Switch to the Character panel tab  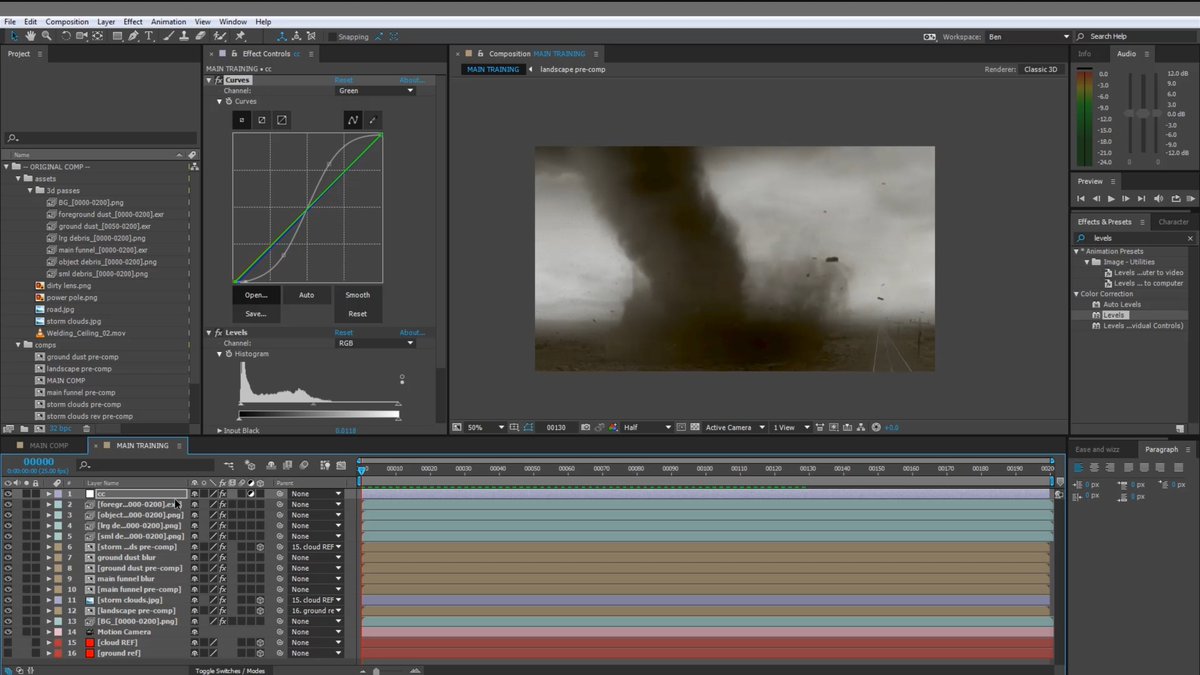[1173, 222]
